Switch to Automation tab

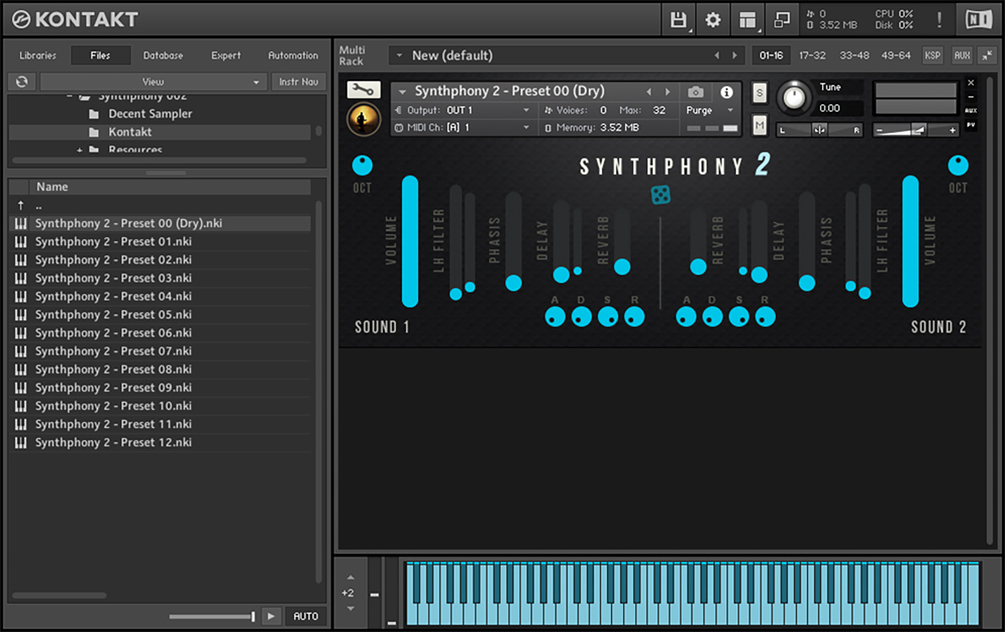pos(293,56)
